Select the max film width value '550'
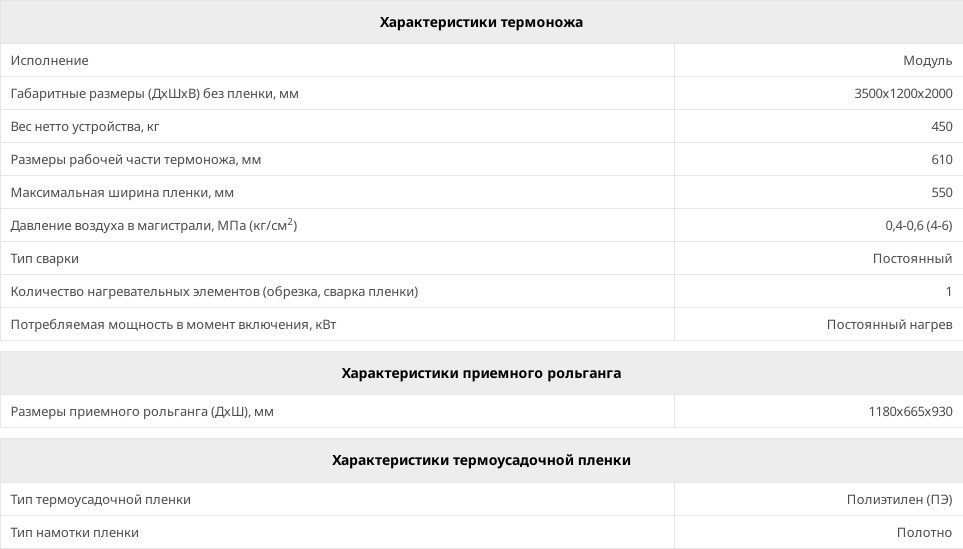This screenshot has height=549, width=963. pyautogui.click(x=941, y=193)
